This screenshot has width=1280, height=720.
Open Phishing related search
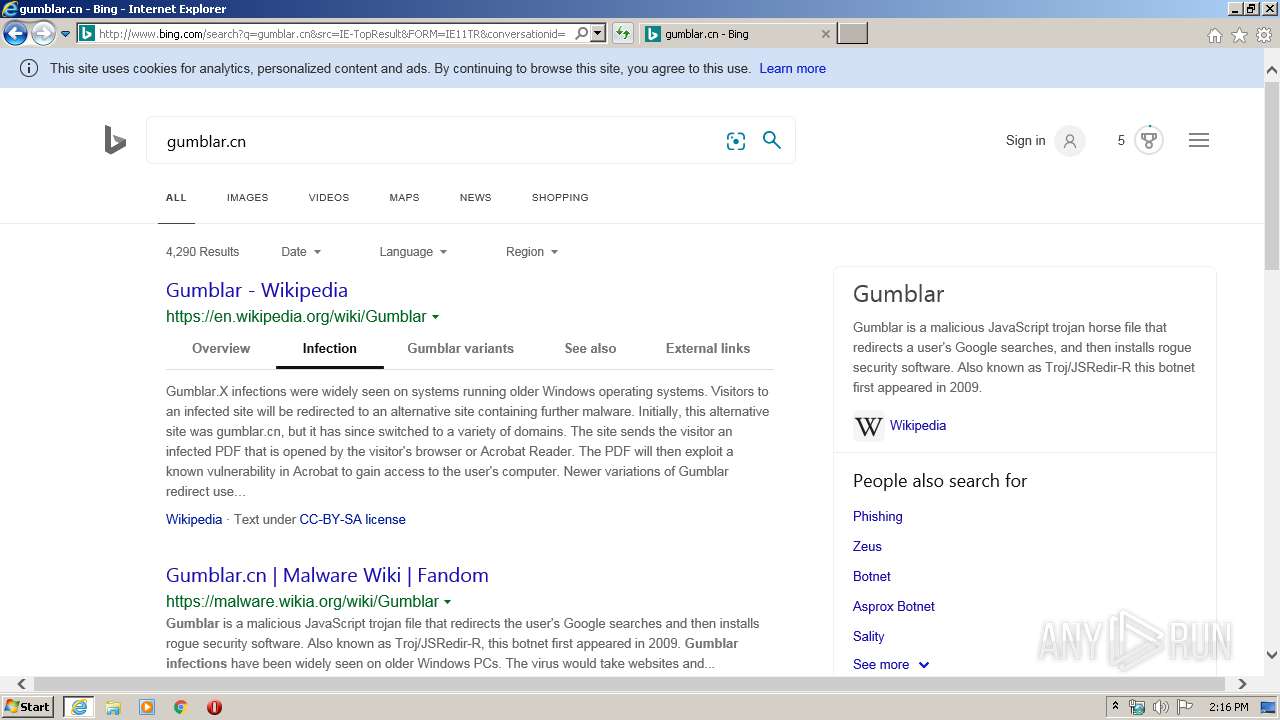click(878, 516)
